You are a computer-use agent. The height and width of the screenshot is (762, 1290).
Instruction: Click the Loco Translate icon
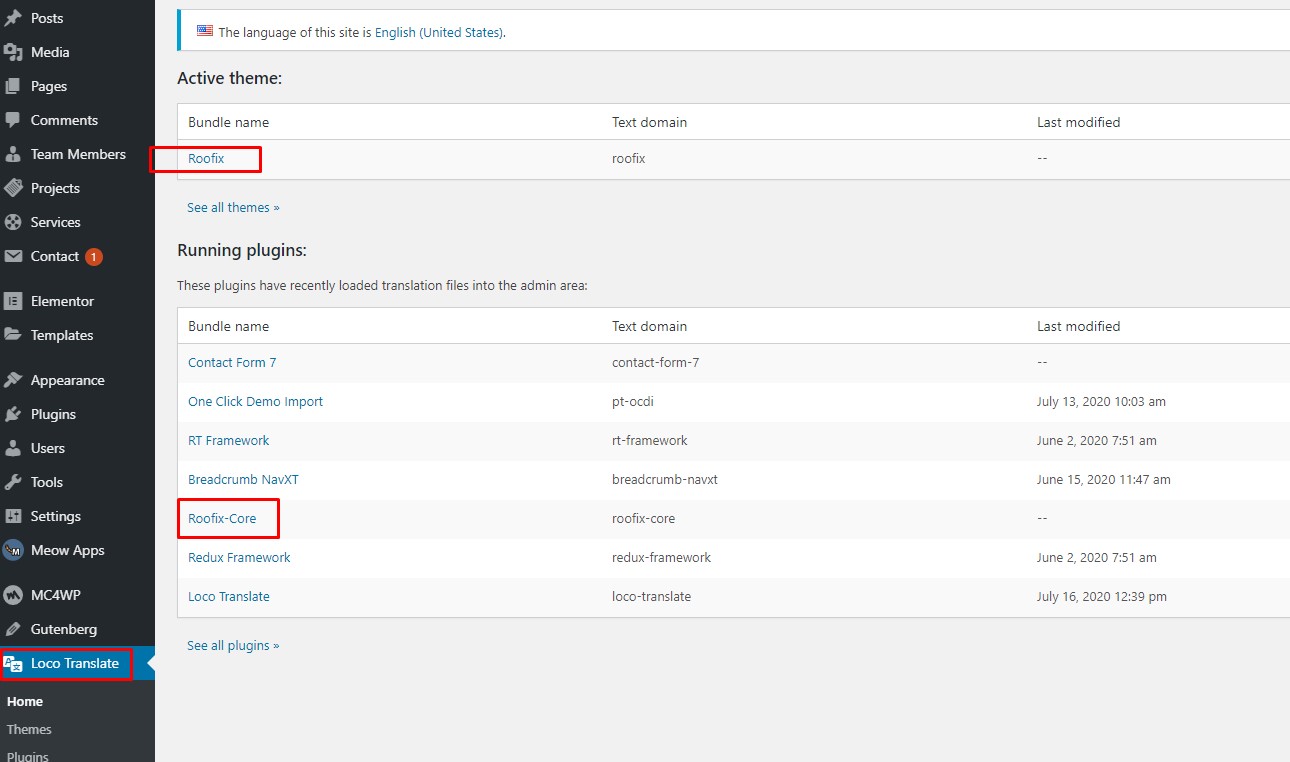coord(13,663)
